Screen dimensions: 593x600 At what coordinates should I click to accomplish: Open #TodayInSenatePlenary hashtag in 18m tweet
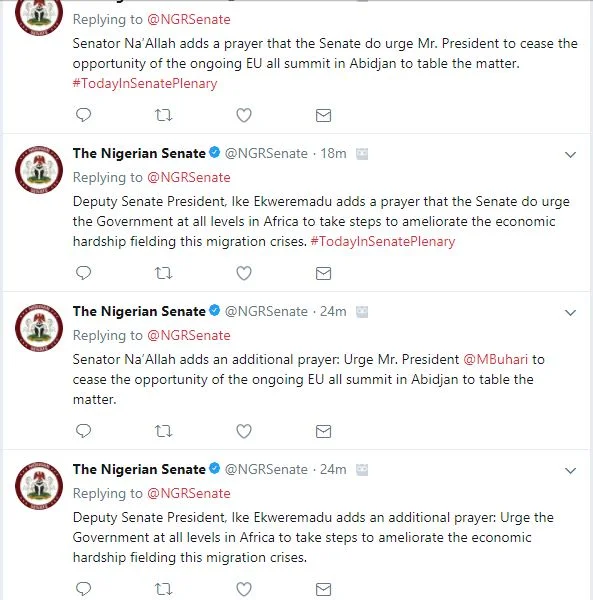coord(383,241)
